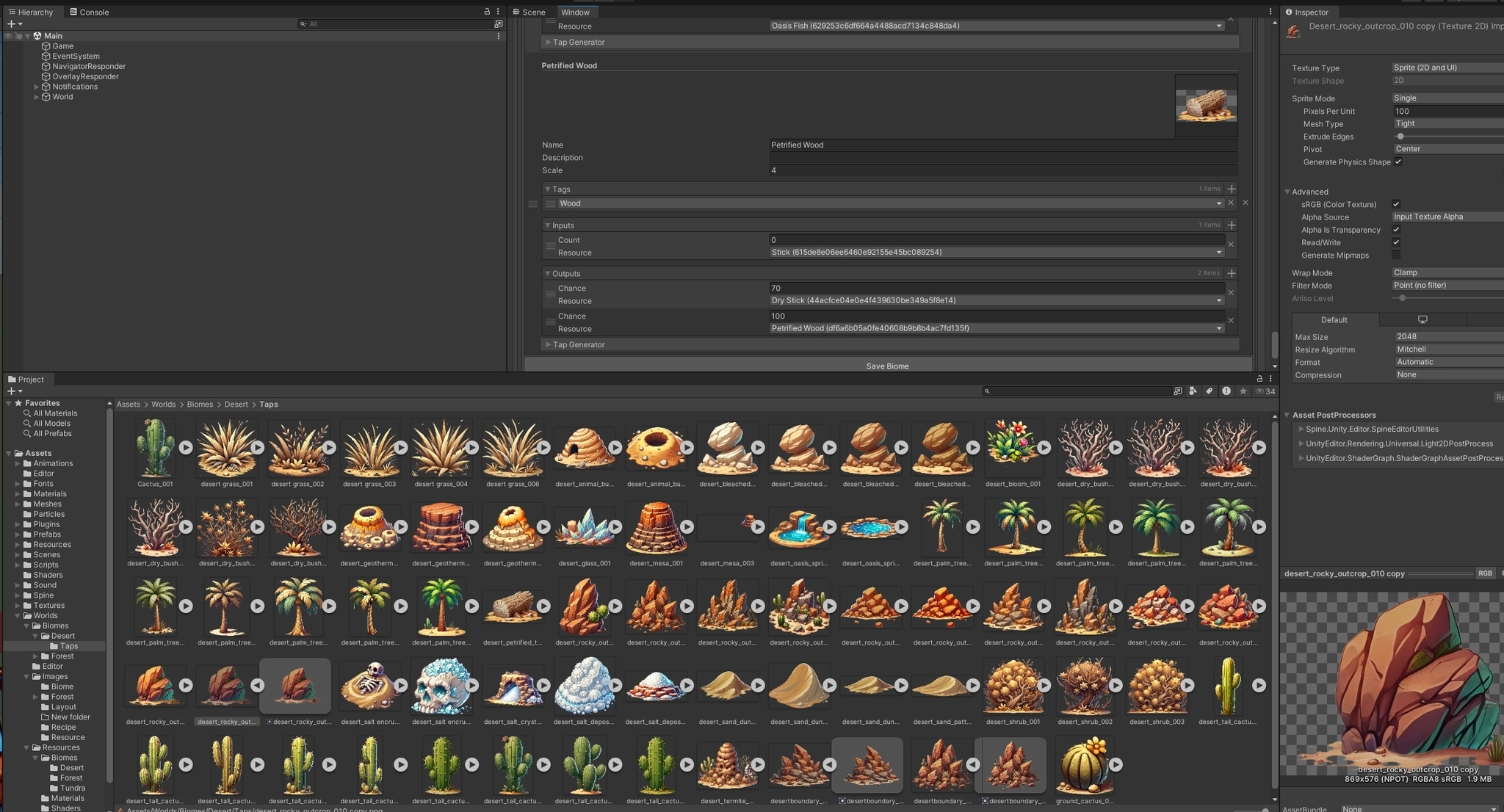Click the favorites star icon in Project panel

[1243, 391]
